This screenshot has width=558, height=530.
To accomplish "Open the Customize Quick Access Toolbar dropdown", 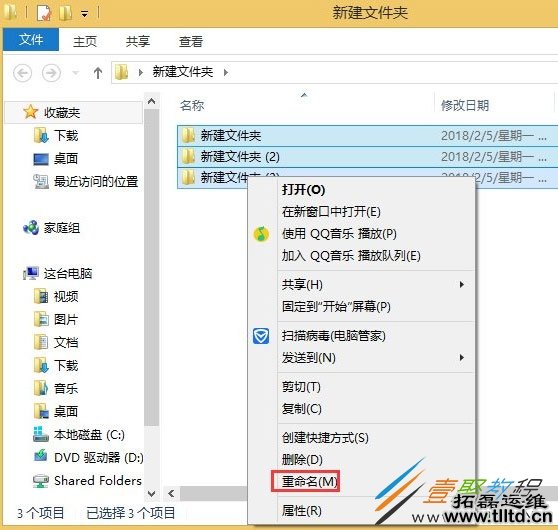I will pos(85,14).
